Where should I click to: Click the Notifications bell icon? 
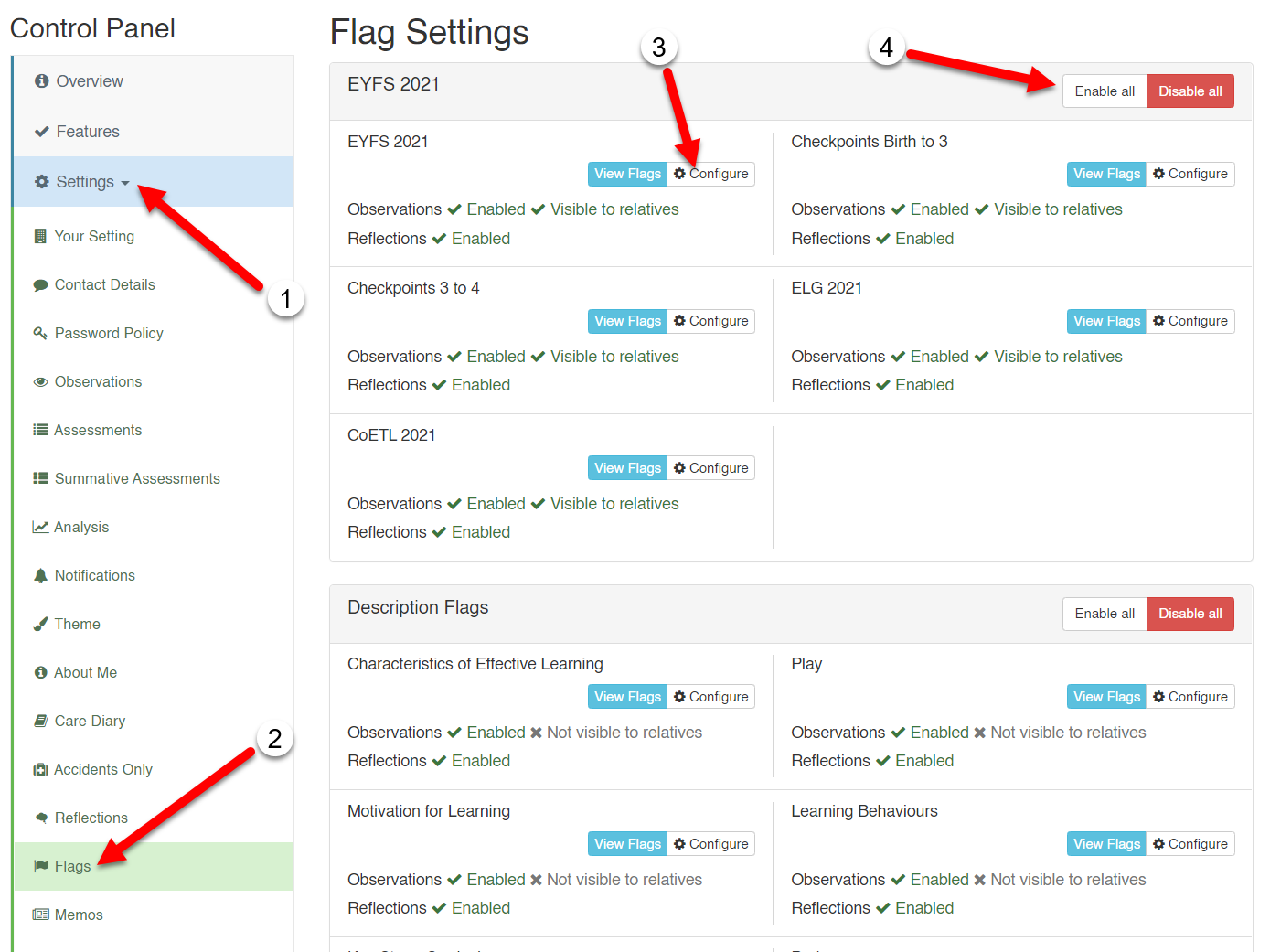40,575
